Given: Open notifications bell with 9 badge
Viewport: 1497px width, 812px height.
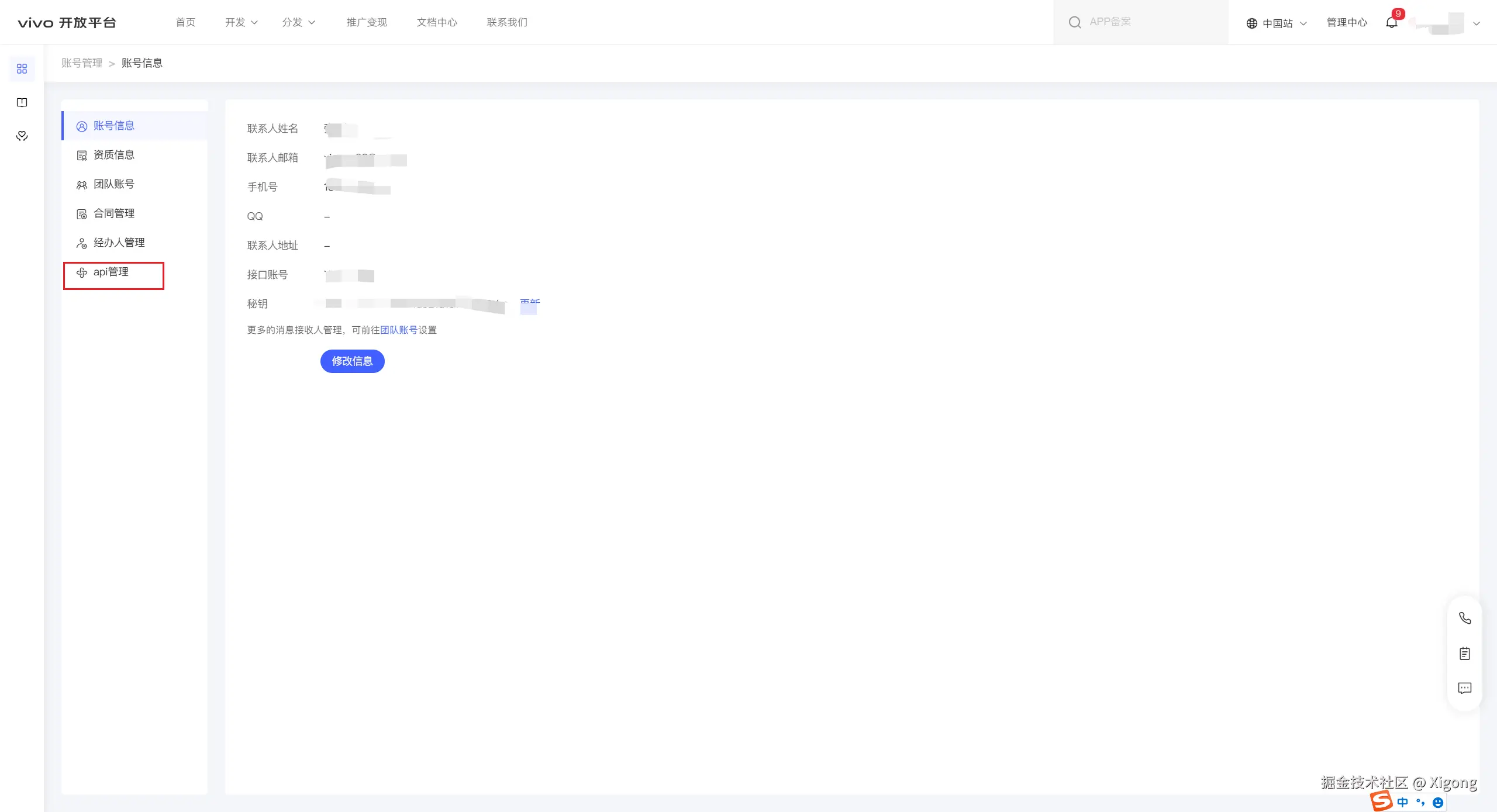Looking at the screenshot, I should (x=1392, y=22).
